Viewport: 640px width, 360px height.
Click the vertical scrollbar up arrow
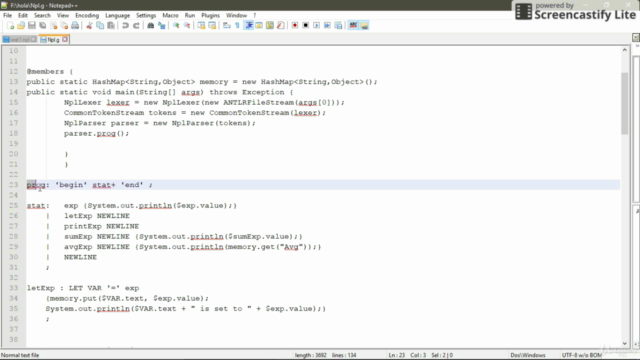click(x=624, y=50)
